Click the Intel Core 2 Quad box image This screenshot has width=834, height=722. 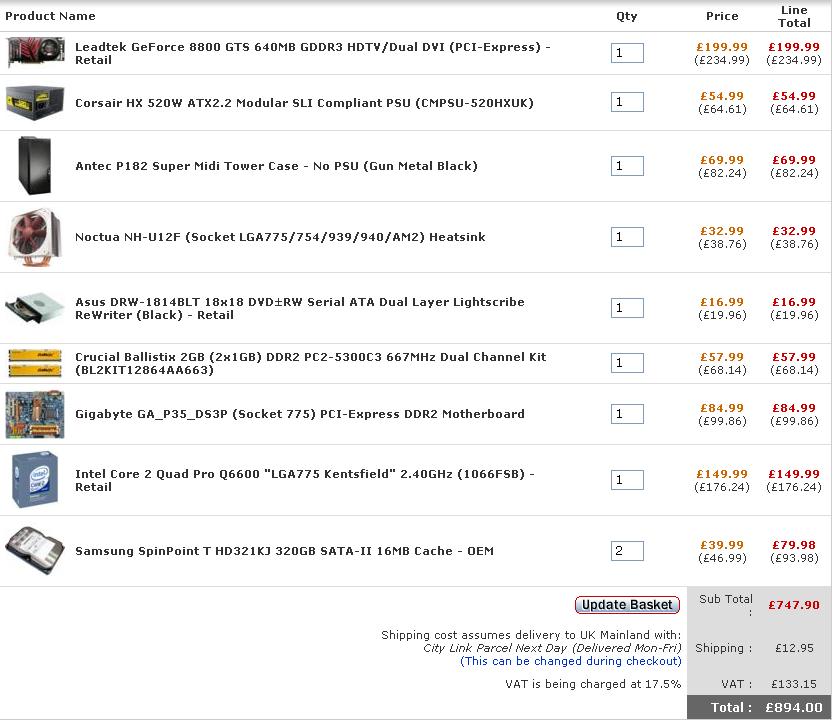(35, 479)
